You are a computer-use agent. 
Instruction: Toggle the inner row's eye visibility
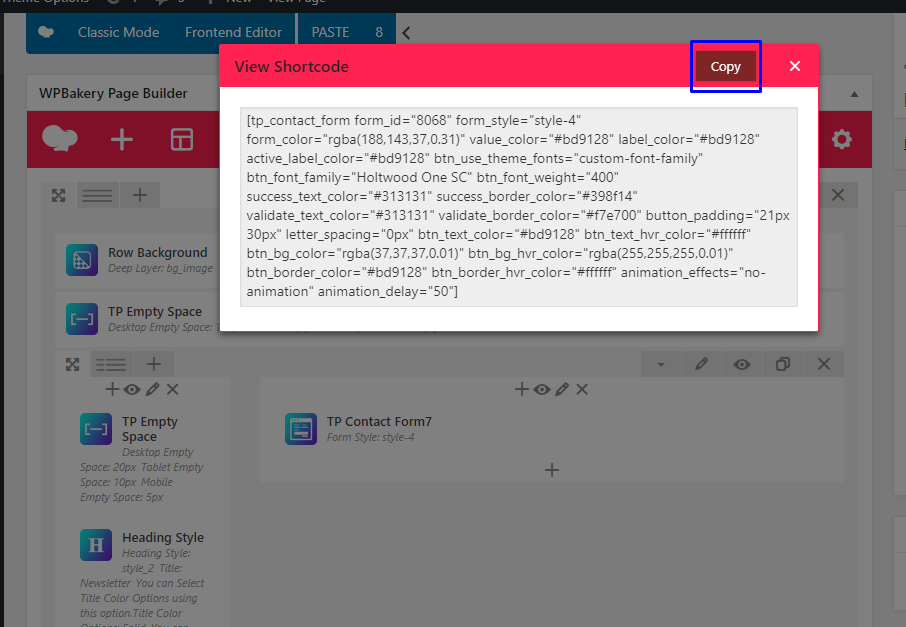(x=742, y=364)
